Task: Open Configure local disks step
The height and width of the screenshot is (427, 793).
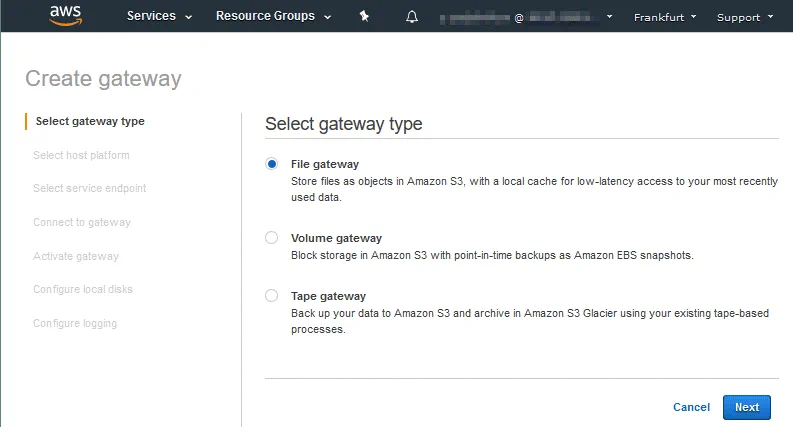Action: (83, 289)
